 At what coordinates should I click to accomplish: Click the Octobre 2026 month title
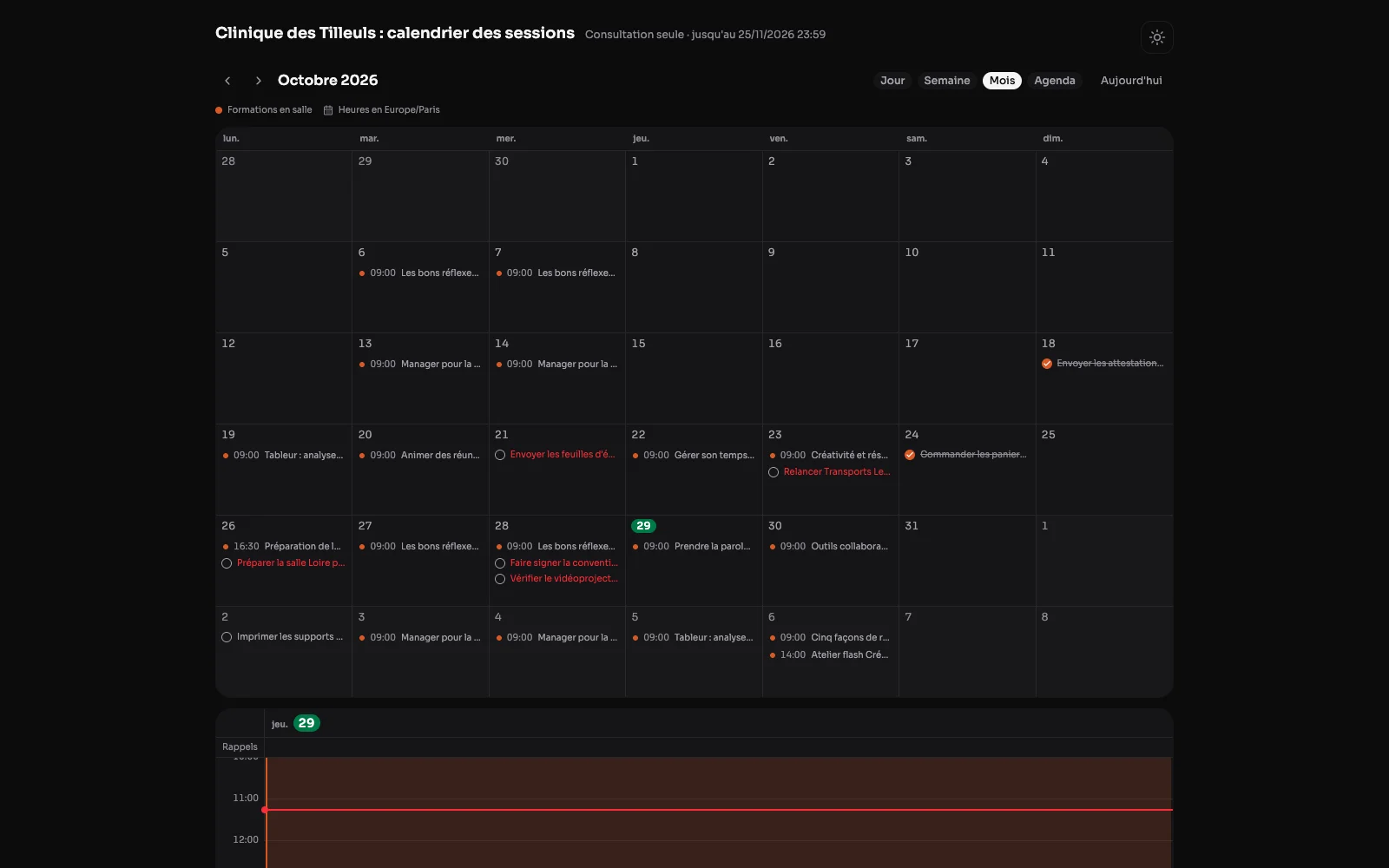tap(327, 81)
